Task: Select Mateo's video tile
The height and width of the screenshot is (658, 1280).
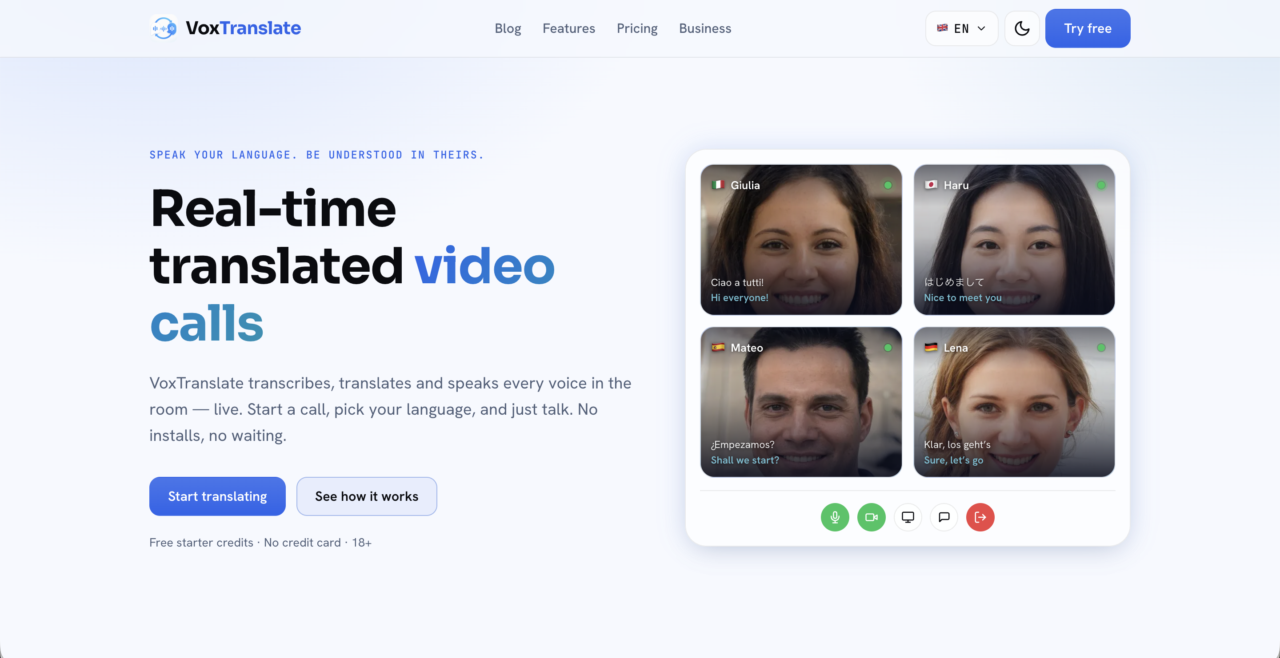Action: tap(801, 402)
